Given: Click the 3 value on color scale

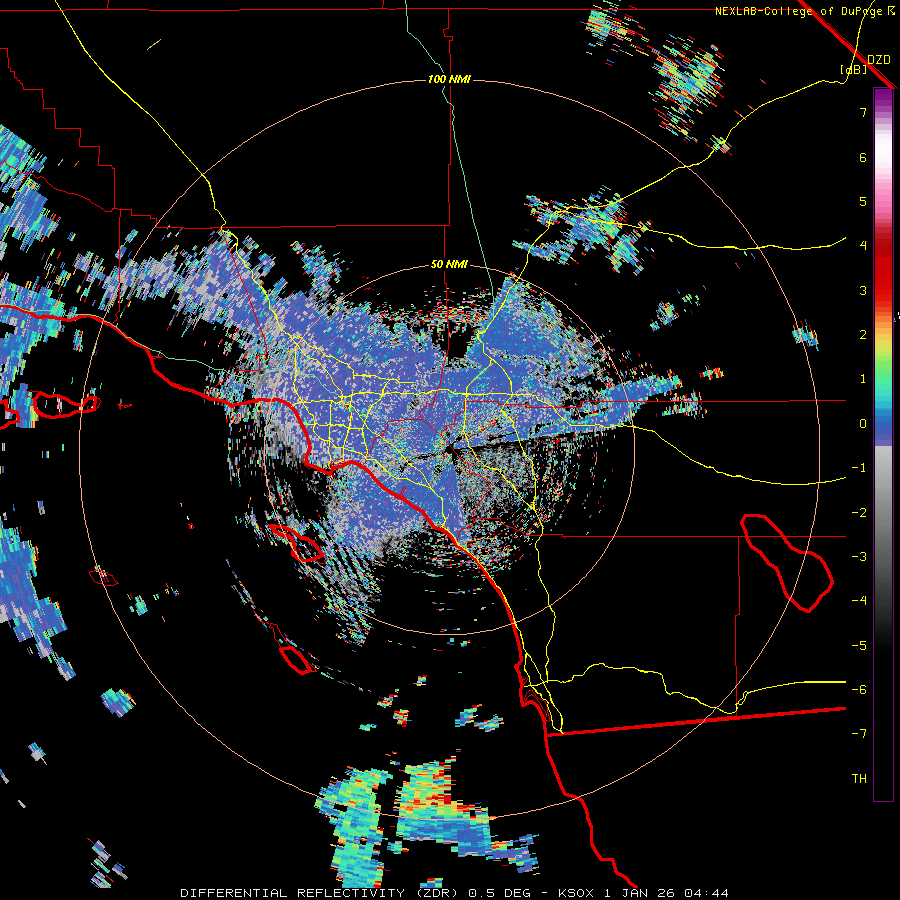Looking at the screenshot, I should (x=863, y=290).
